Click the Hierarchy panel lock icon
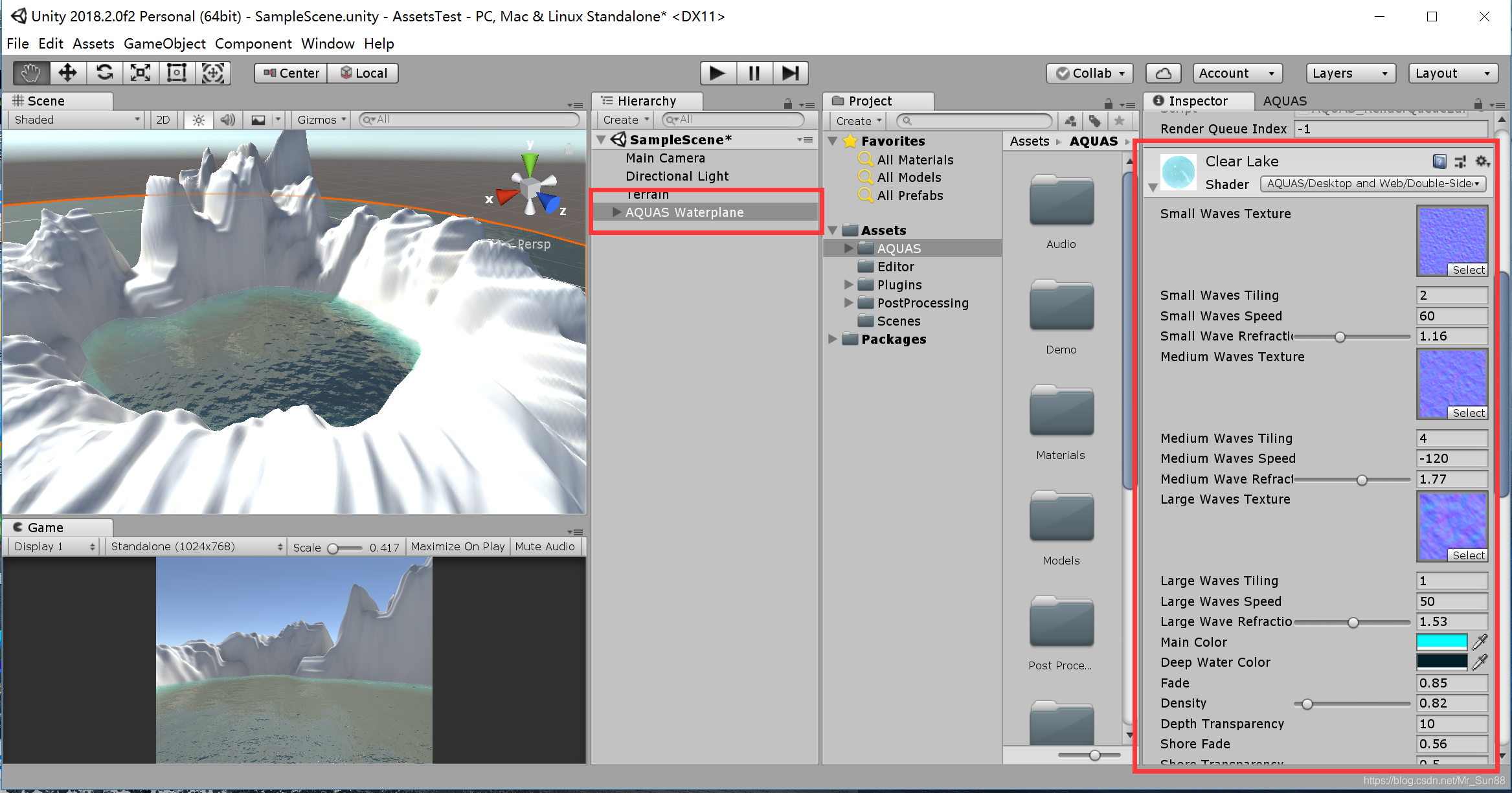The image size is (1512, 793). coord(787,104)
